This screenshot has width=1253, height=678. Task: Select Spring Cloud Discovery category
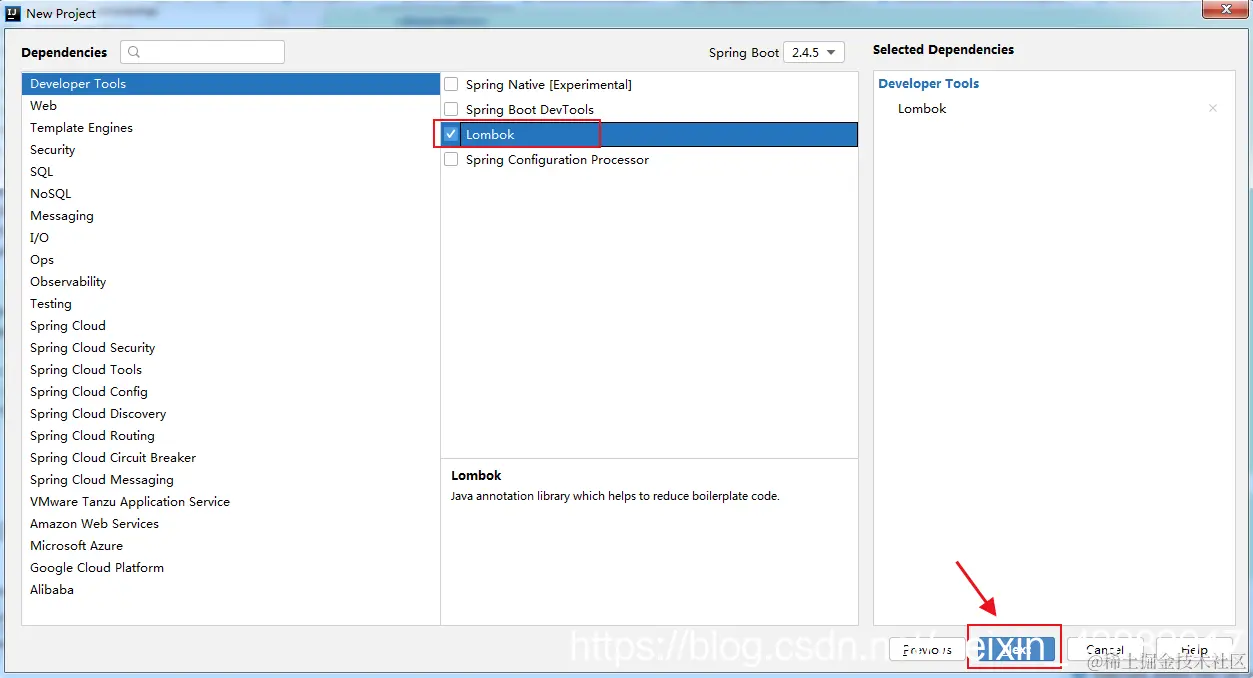click(231, 414)
